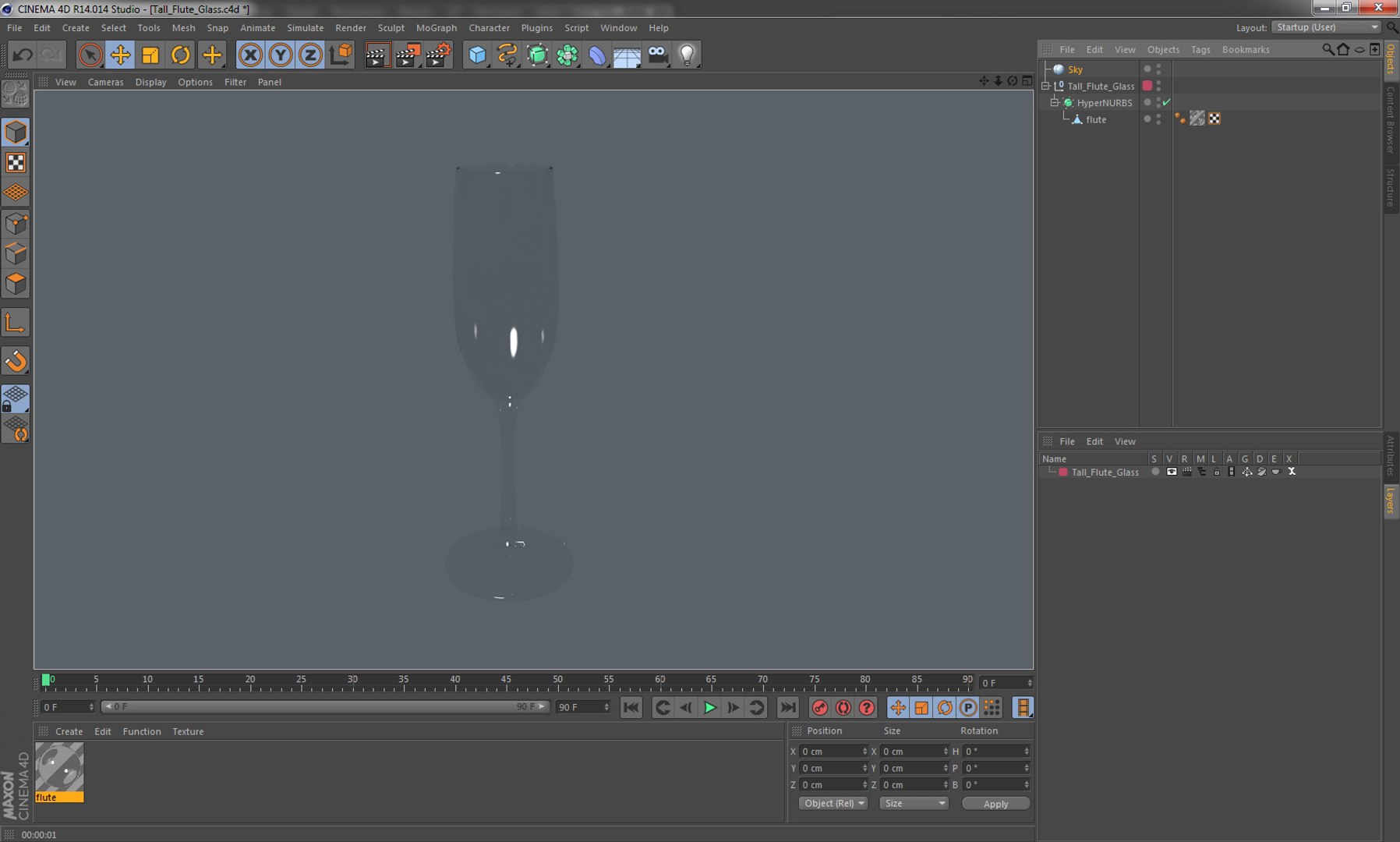Add a Light object
The image size is (1400, 842).
click(687, 55)
